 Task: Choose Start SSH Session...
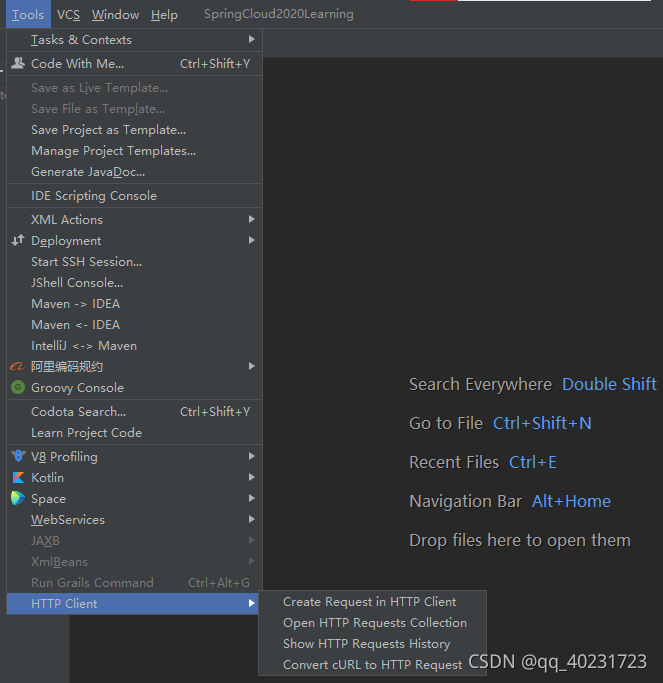pos(134,261)
